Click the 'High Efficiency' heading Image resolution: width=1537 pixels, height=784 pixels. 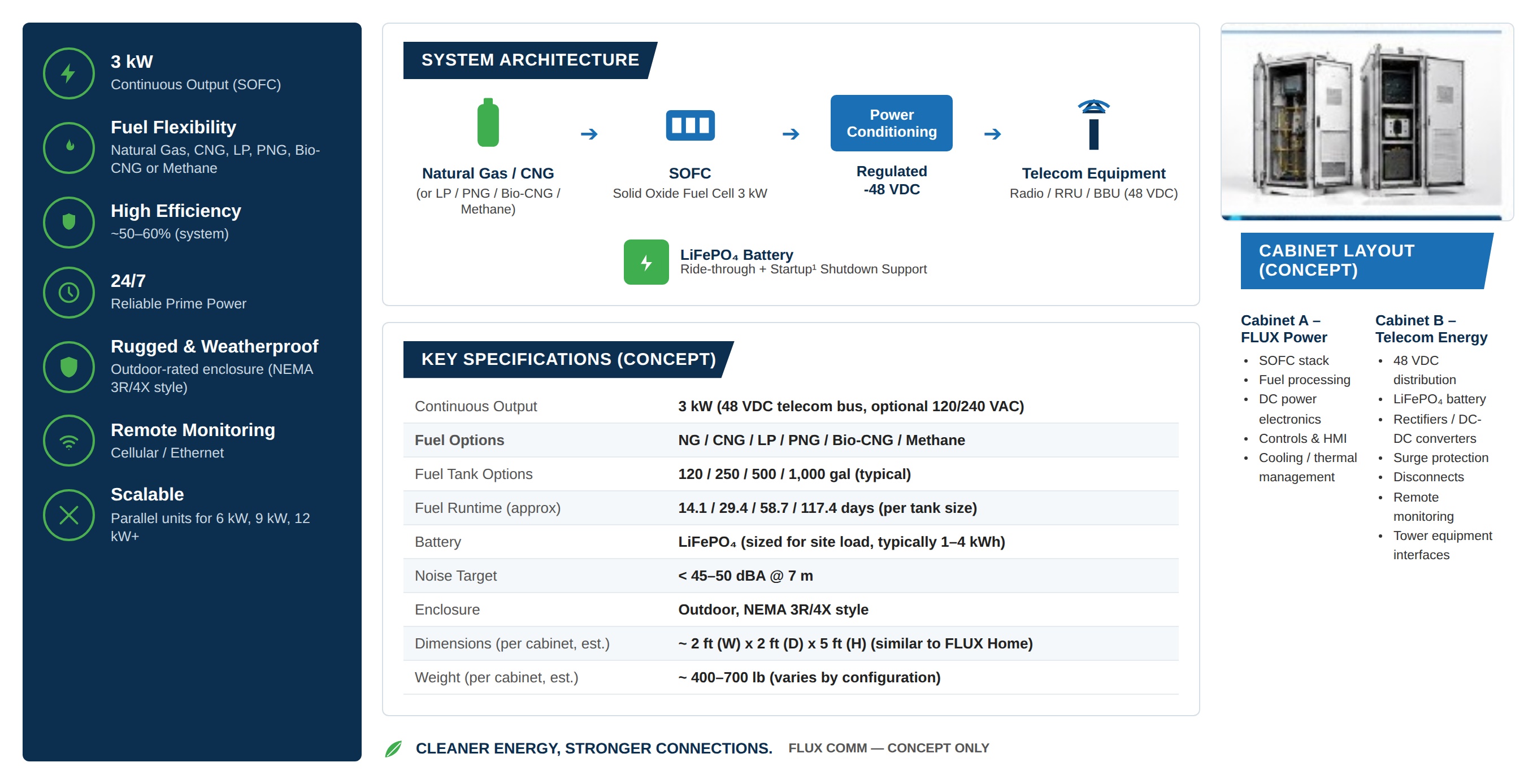pyautogui.click(x=175, y=211)
